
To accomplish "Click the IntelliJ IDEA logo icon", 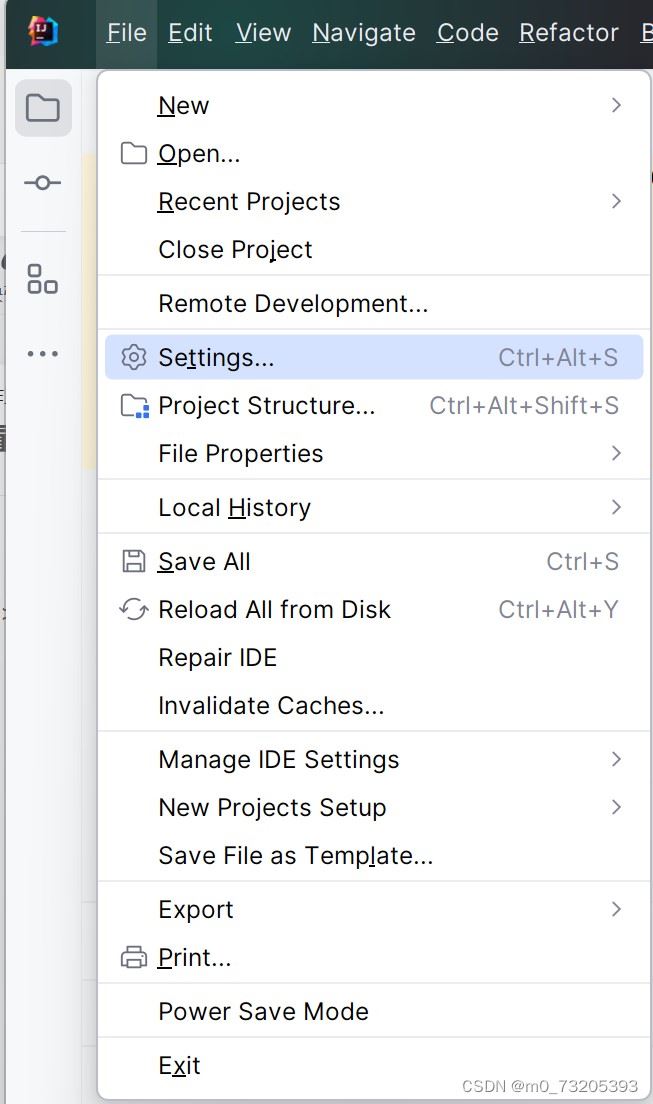I will [42, 31].
